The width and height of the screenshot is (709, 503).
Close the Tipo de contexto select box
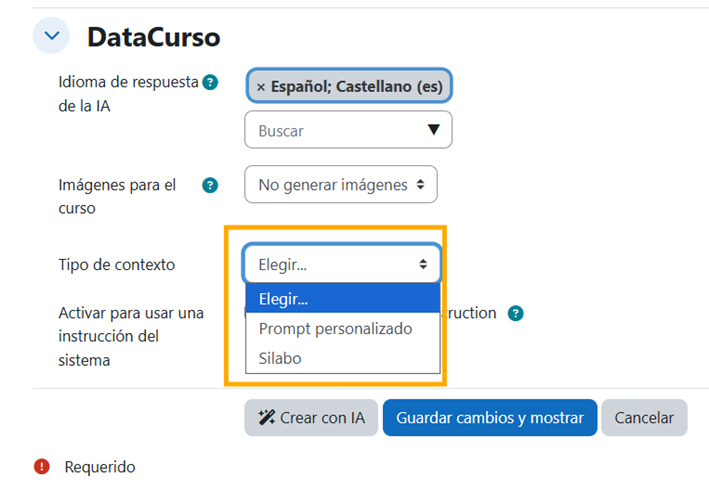(x=341, y=265)
